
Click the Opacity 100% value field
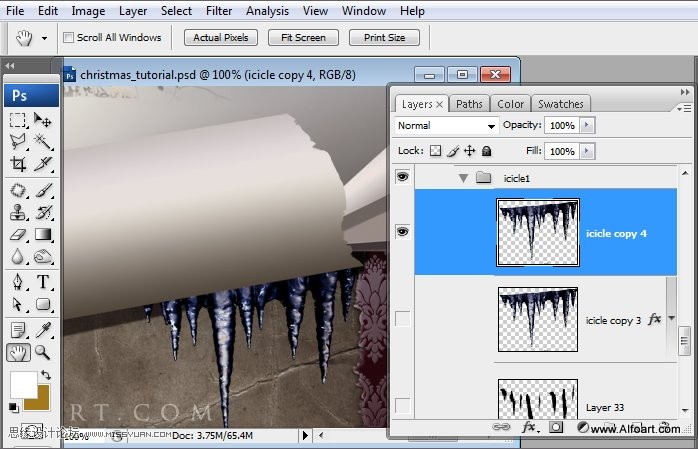[x=563, y=125]
